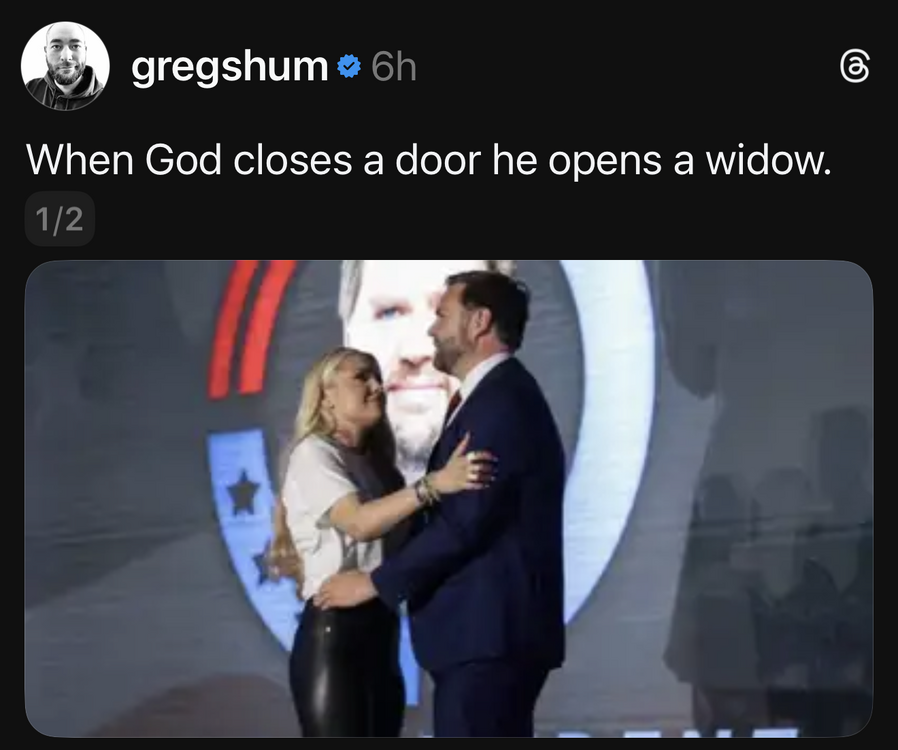Click the red stripes on the backdrop logo
Viewport: 898px width, 750px height.
tap(250, 329)
